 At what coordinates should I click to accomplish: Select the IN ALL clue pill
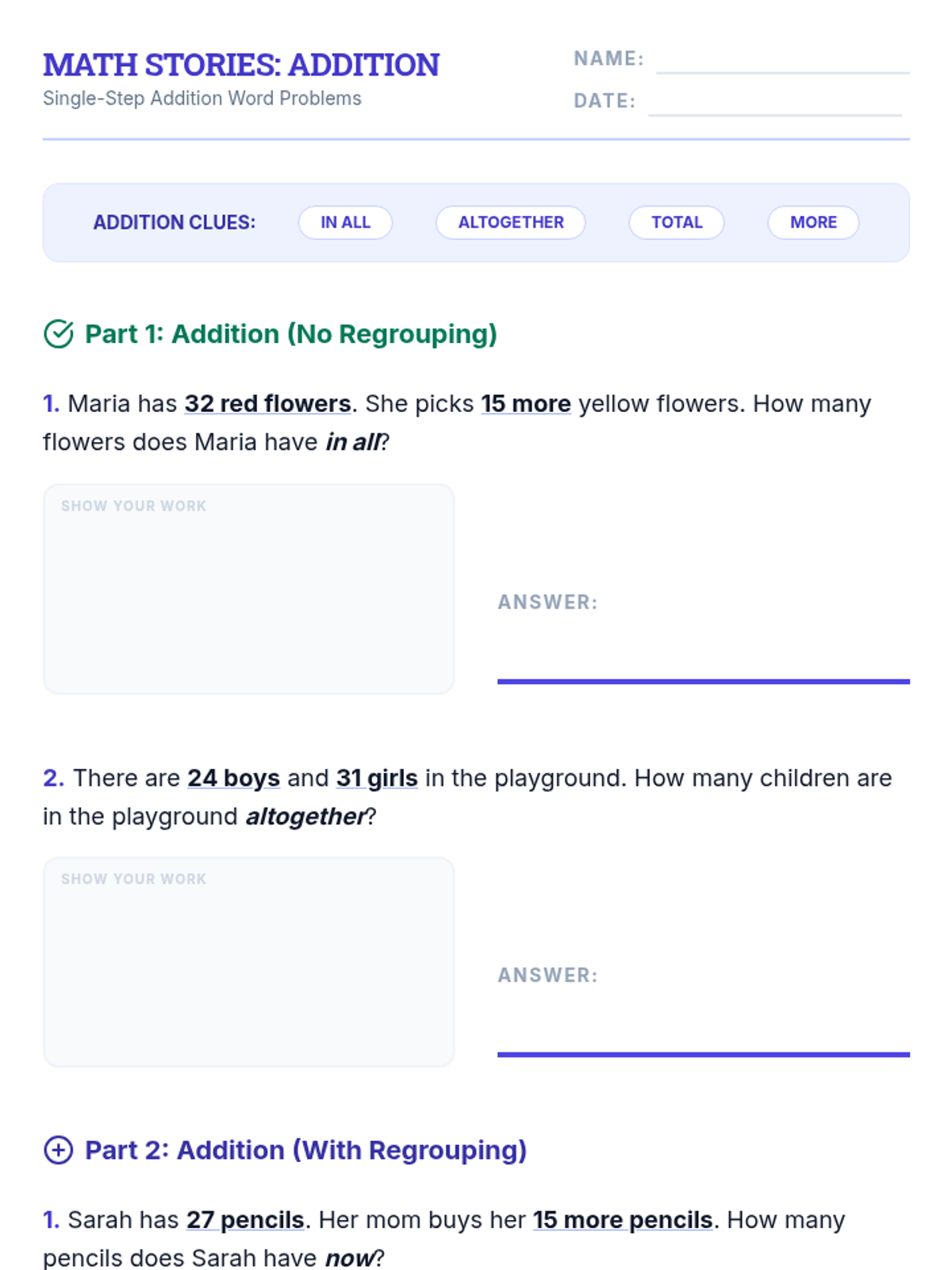[x=345, y=222]
